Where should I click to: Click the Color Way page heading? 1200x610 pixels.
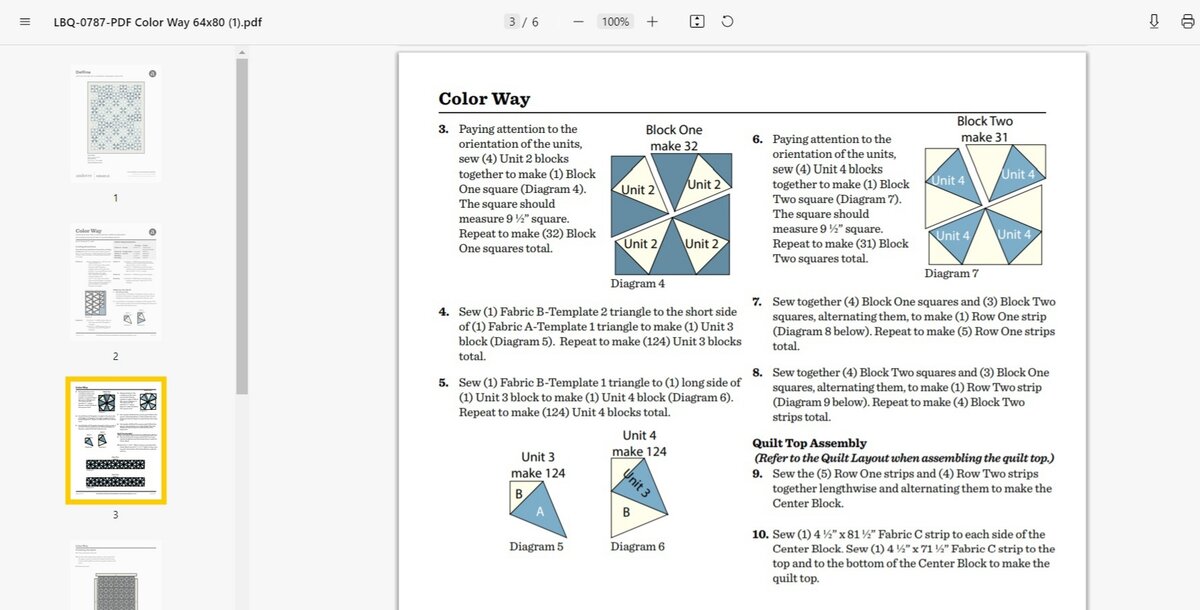coord(484,99)
